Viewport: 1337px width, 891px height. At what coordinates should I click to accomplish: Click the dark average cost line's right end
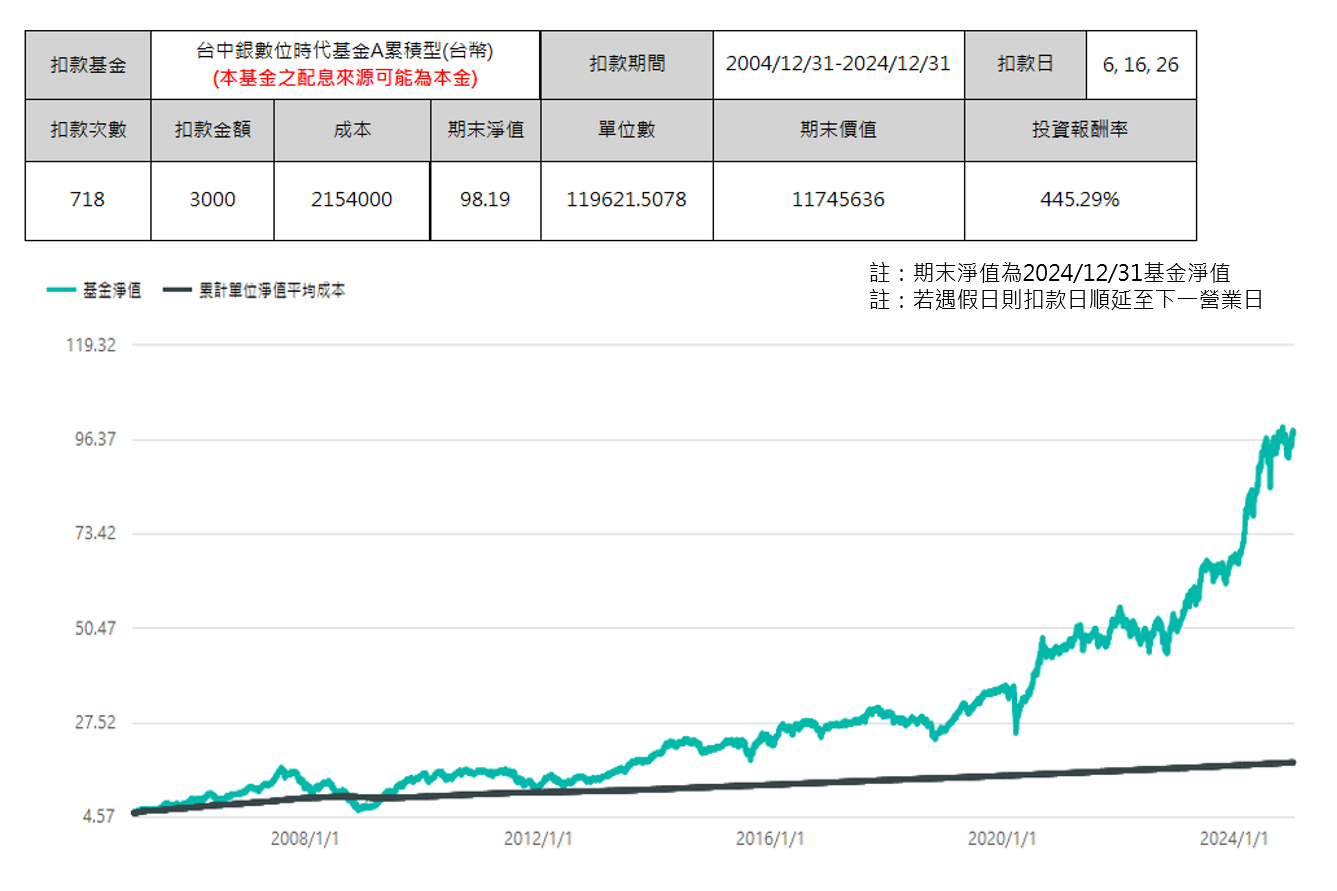(x=1292, y=762)
